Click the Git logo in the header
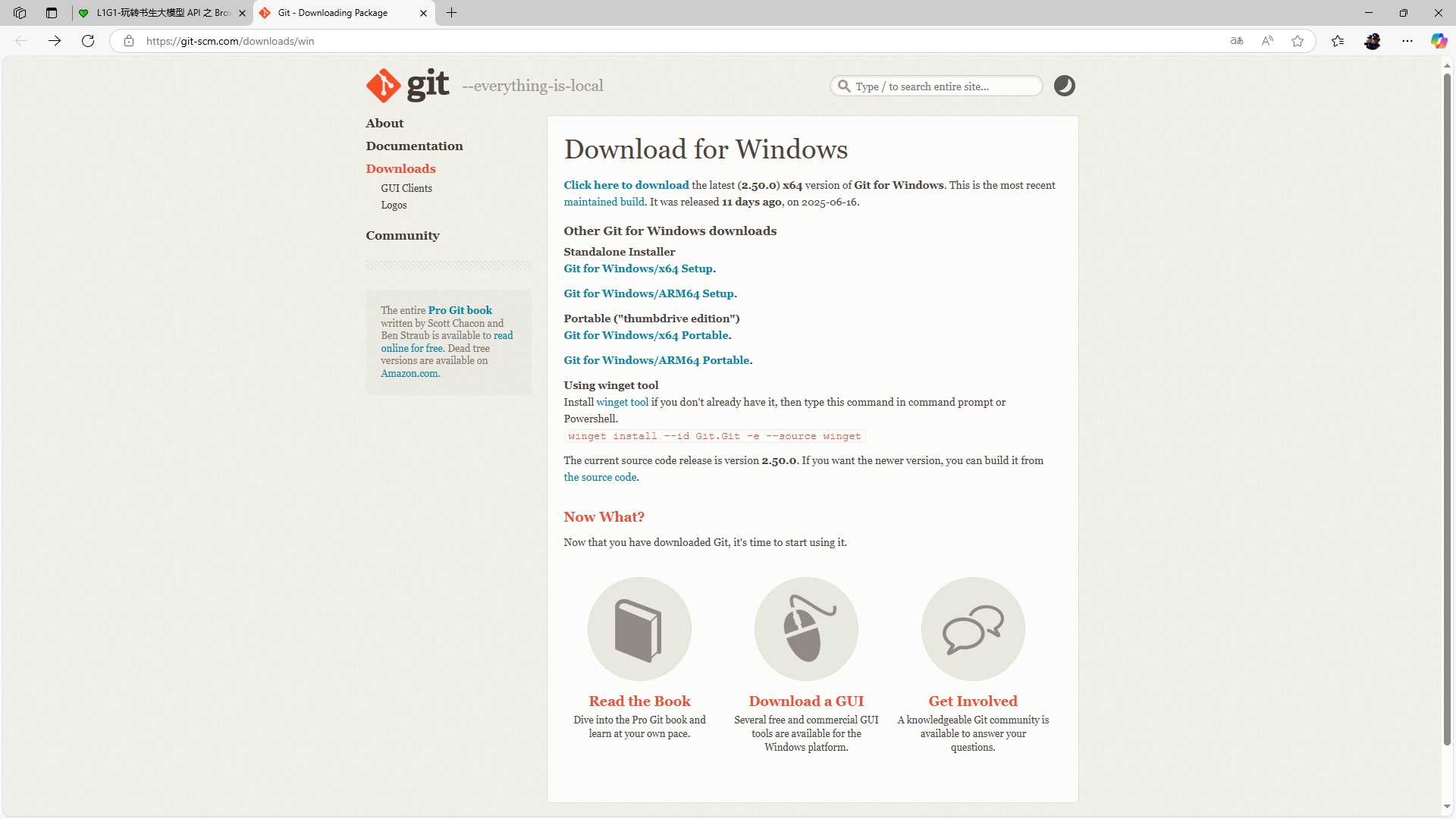Screen dimensions: 1456x819 408,85
